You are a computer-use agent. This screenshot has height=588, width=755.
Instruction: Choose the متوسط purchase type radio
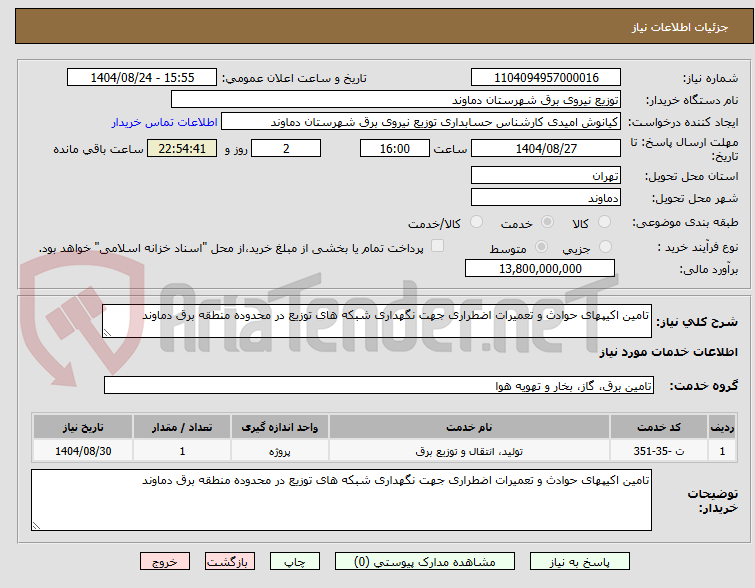pyautogui.click(x=541, y=247)
